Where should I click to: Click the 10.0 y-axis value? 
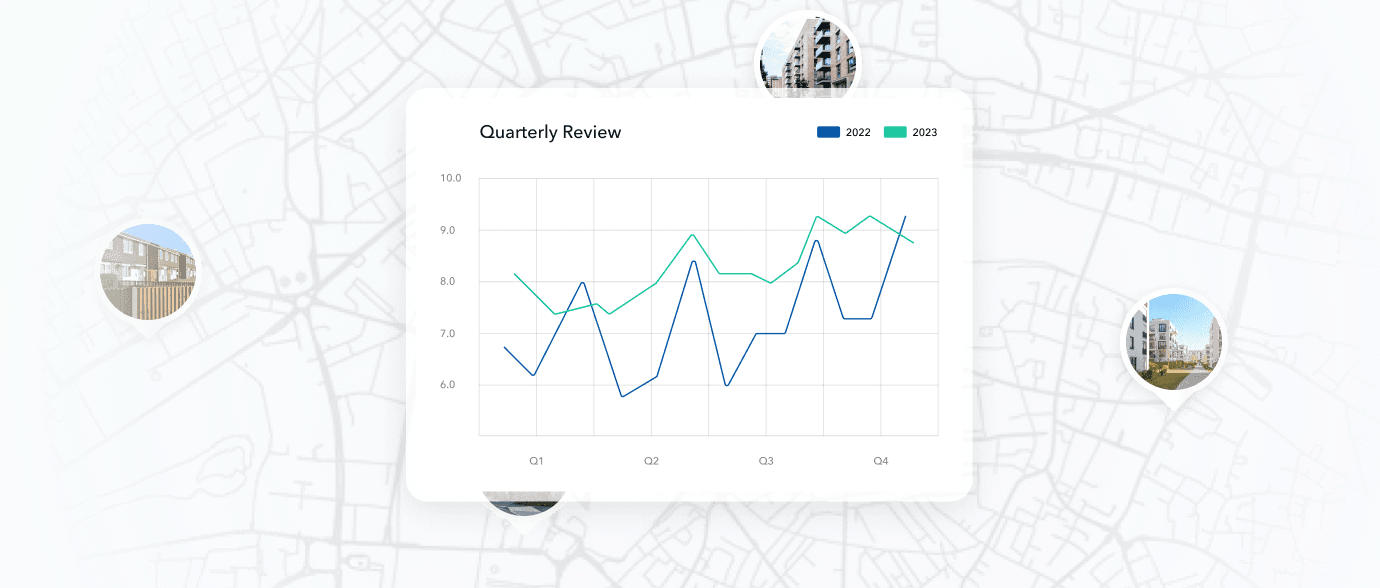(450, 178)
